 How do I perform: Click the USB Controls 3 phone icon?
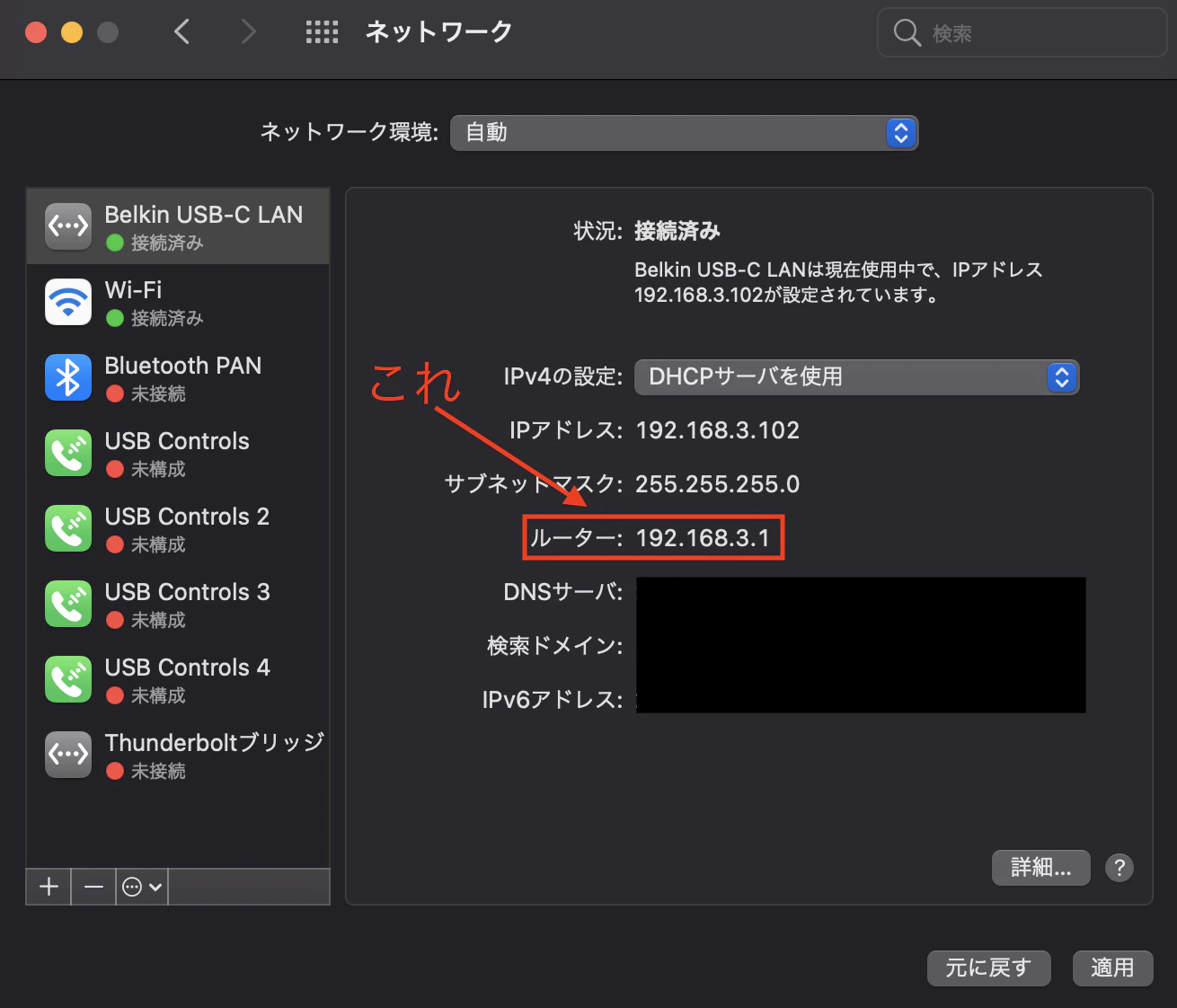[68, 604]
